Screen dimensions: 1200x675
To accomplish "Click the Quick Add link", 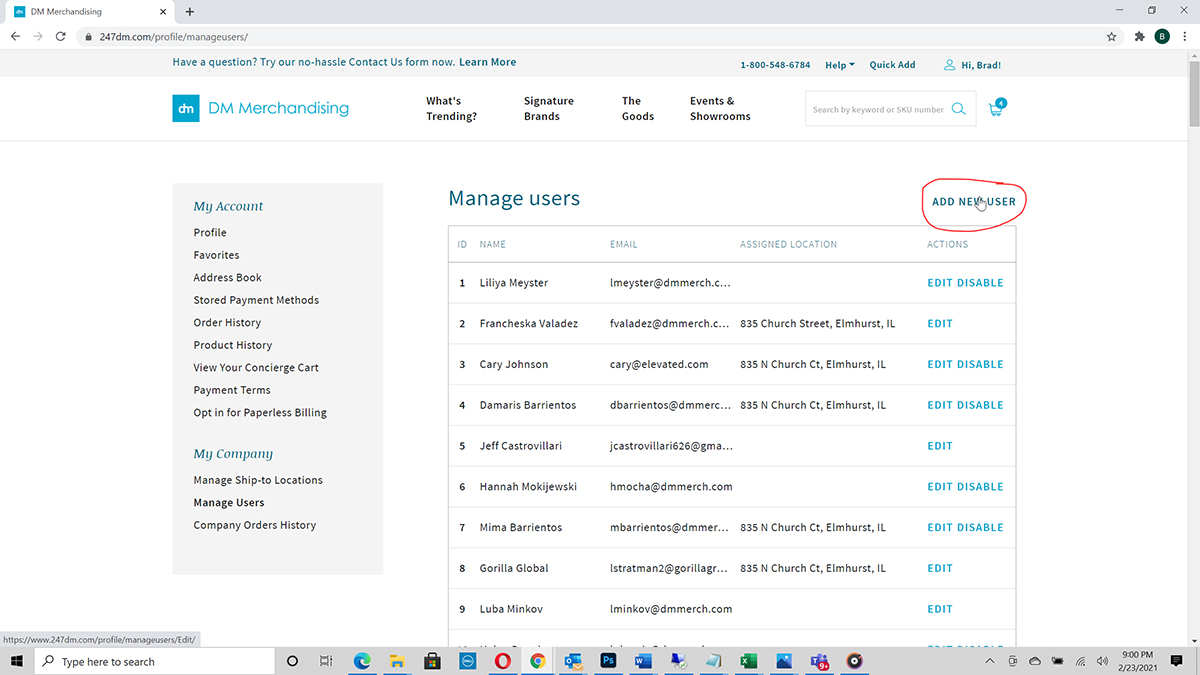I will coord(892,65).
